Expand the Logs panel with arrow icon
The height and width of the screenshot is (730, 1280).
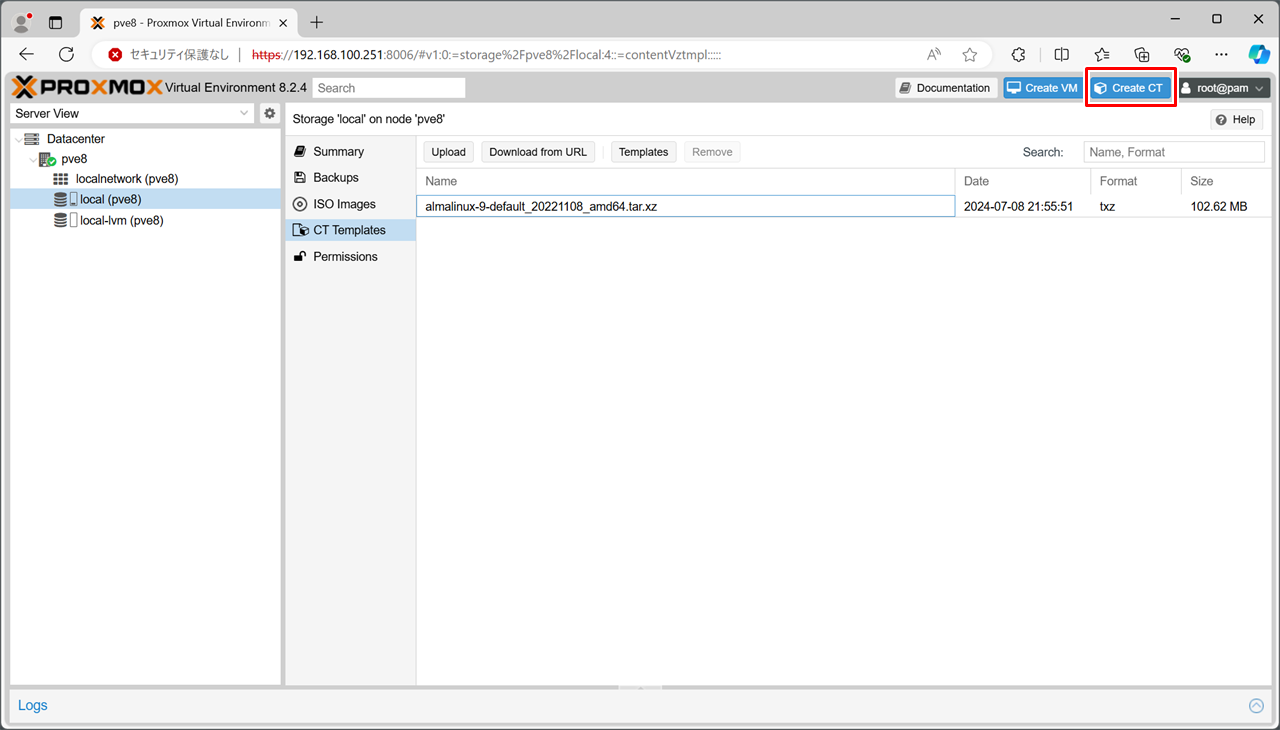[x=1256, y=706]
